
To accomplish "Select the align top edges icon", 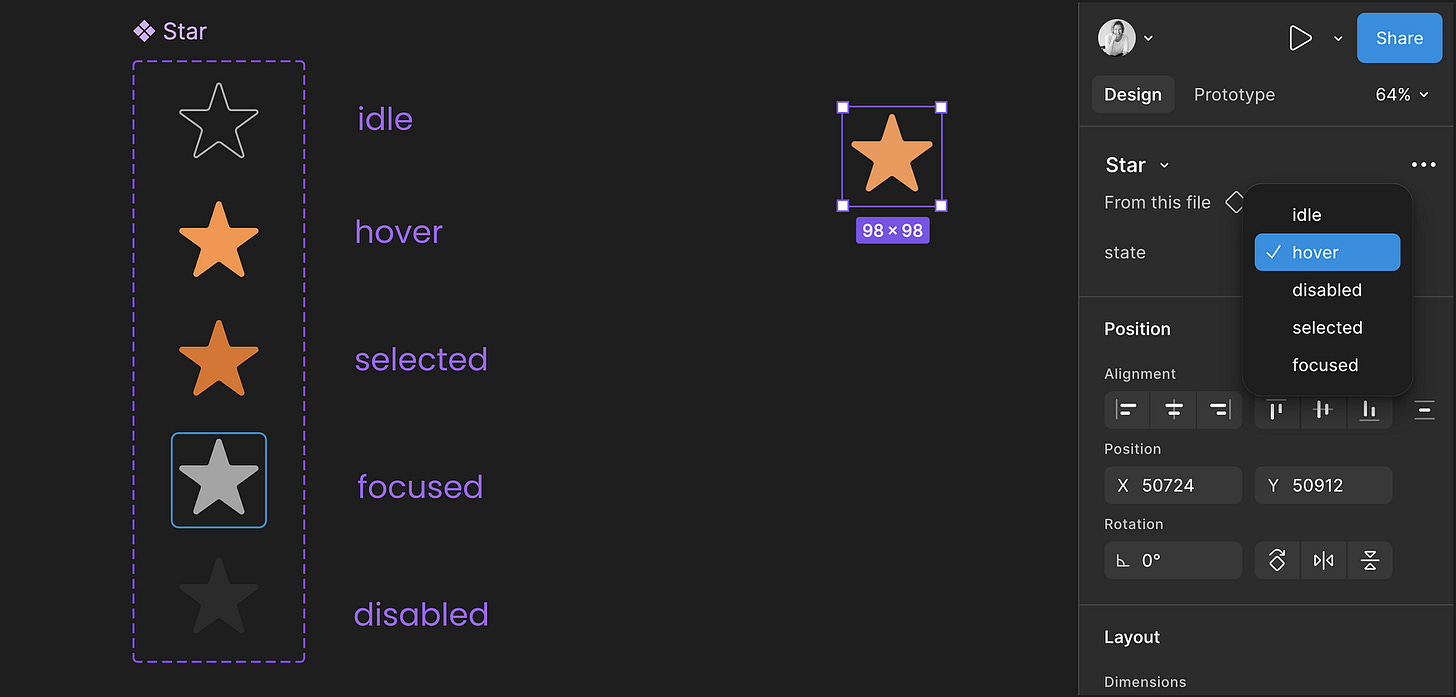I will pos(1276,410).
